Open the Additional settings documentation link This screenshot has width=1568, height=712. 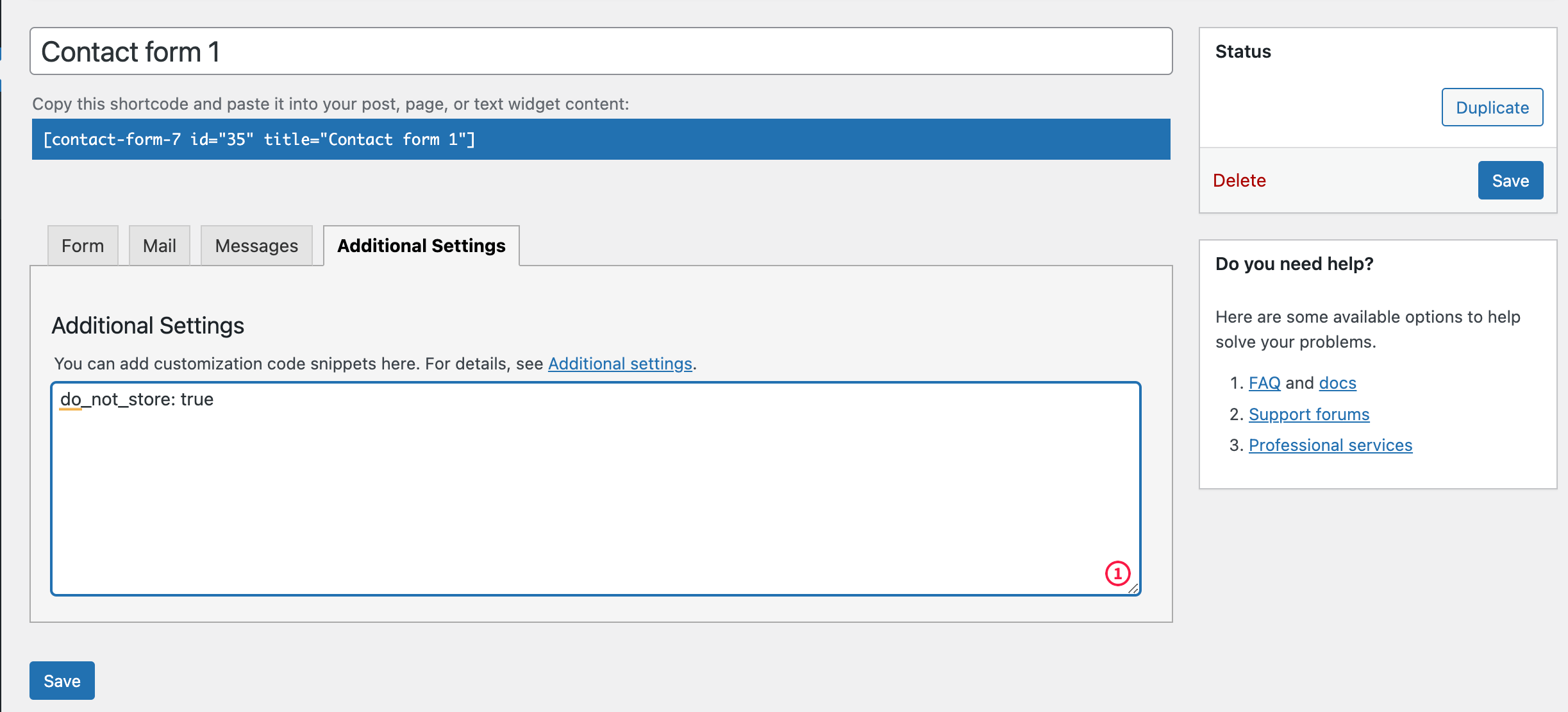620,364
